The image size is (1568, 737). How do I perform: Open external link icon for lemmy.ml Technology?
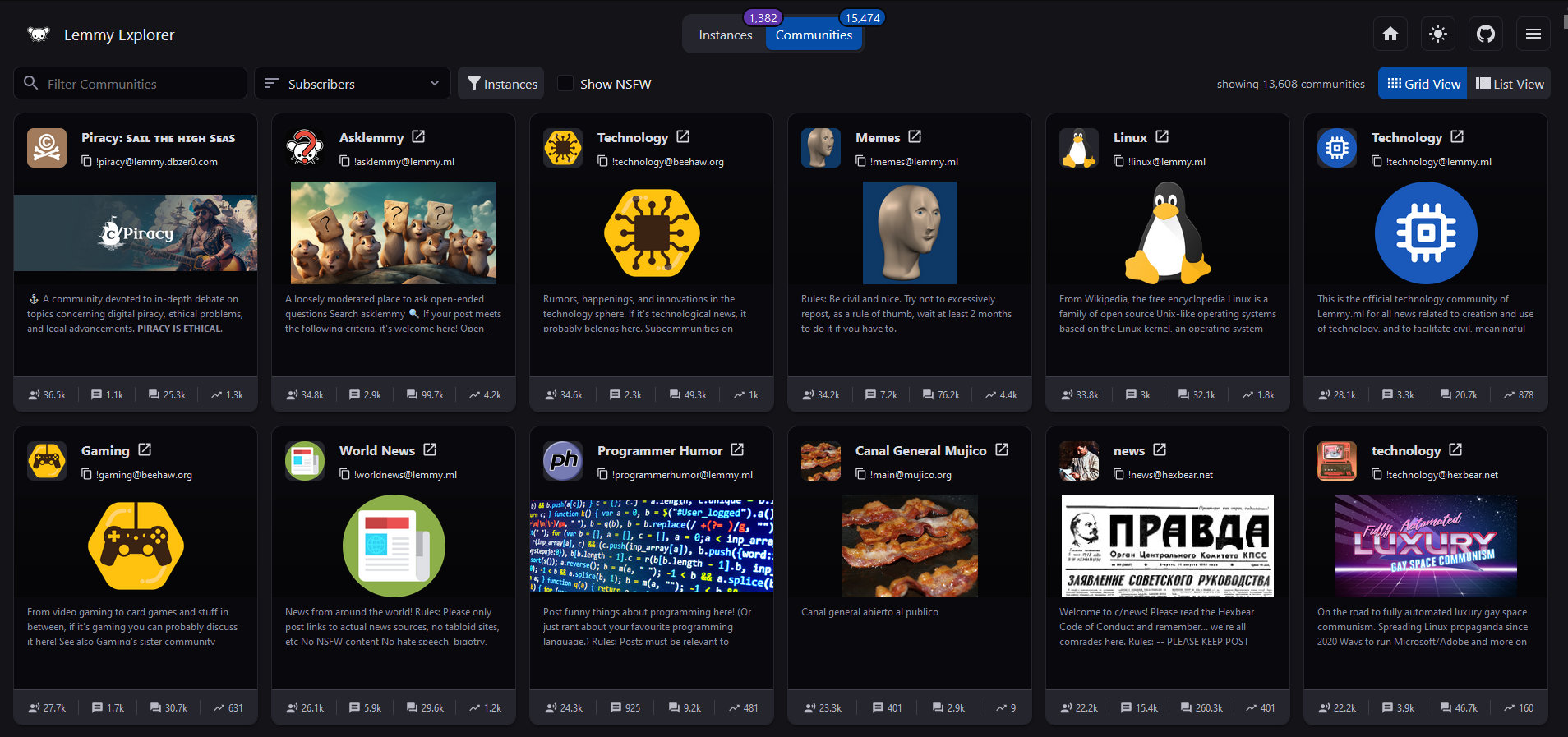click(1457, 136)
